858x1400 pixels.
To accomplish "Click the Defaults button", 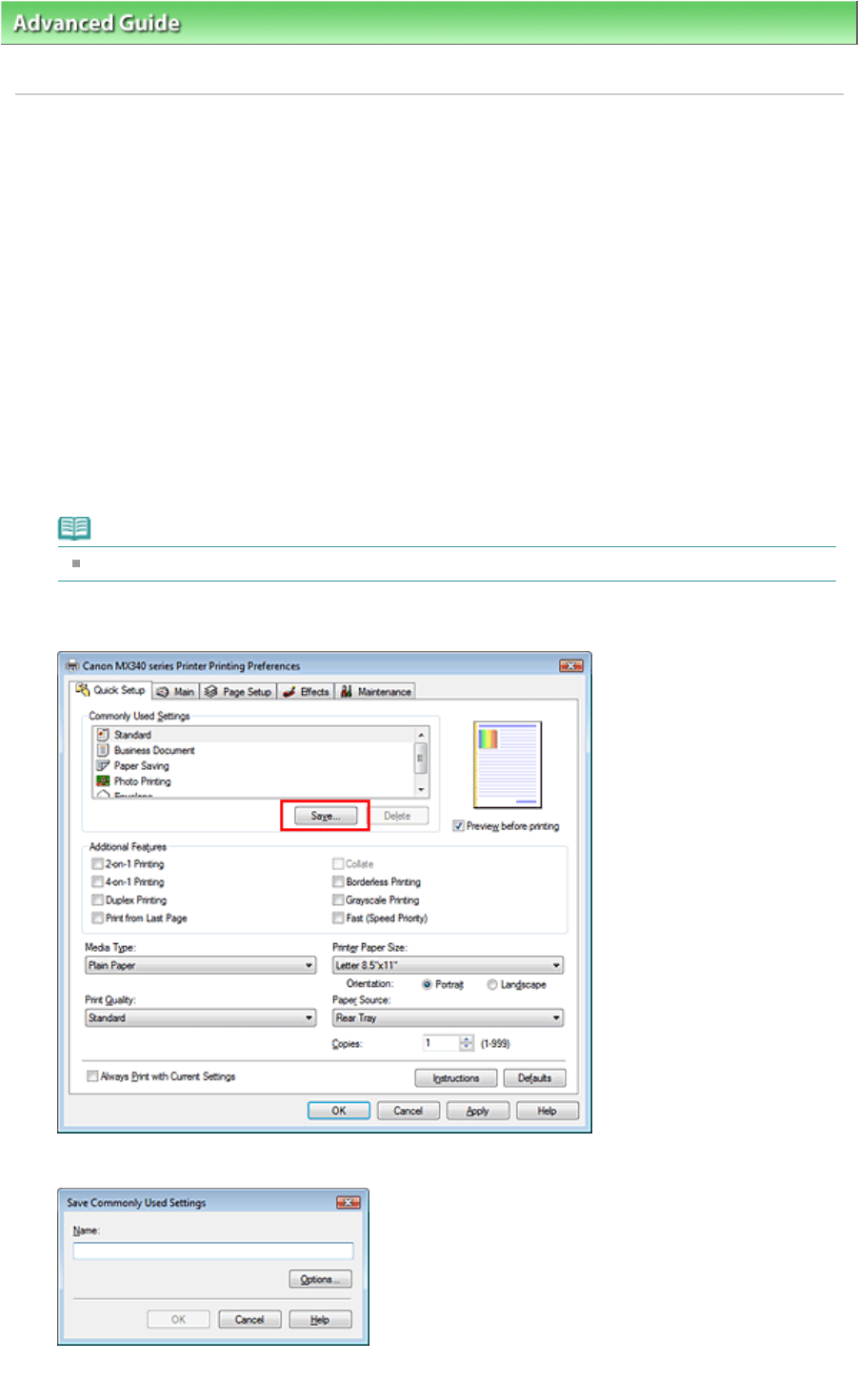I will pyautogui.click(x=535, y=1078).
